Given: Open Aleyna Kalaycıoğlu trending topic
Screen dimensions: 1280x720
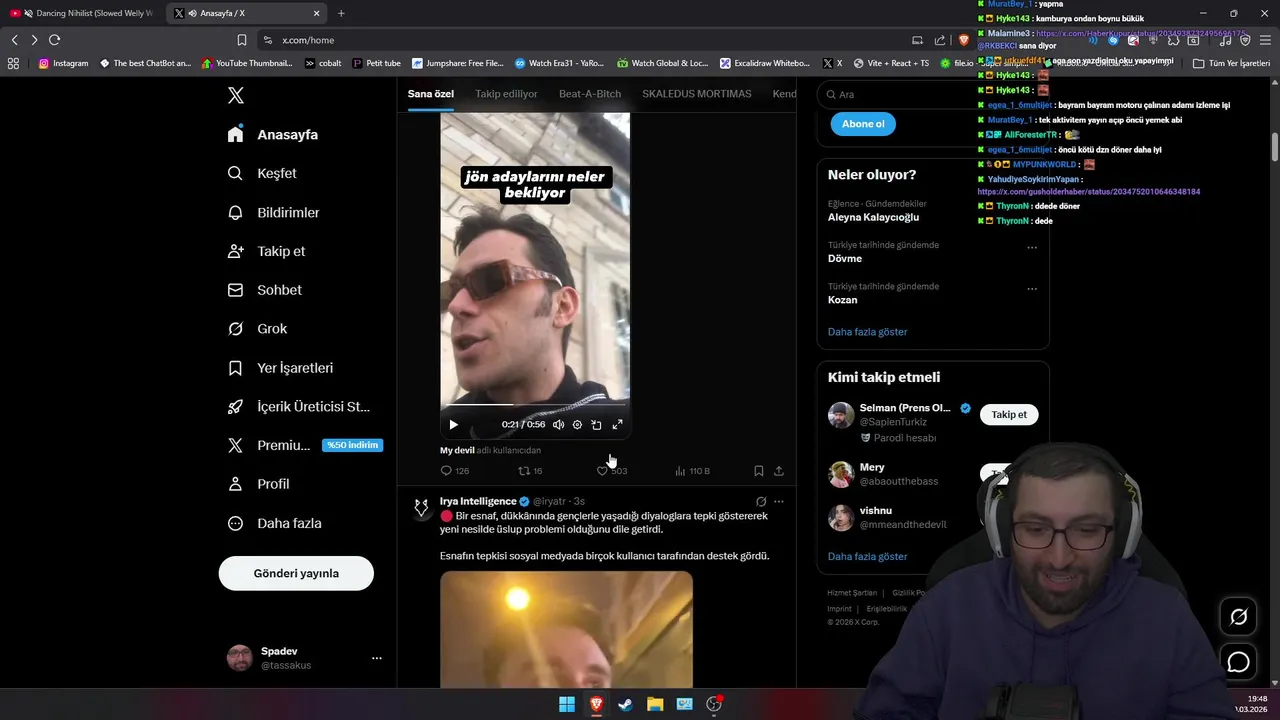Looking at the screenshot, I should point(873,217).
